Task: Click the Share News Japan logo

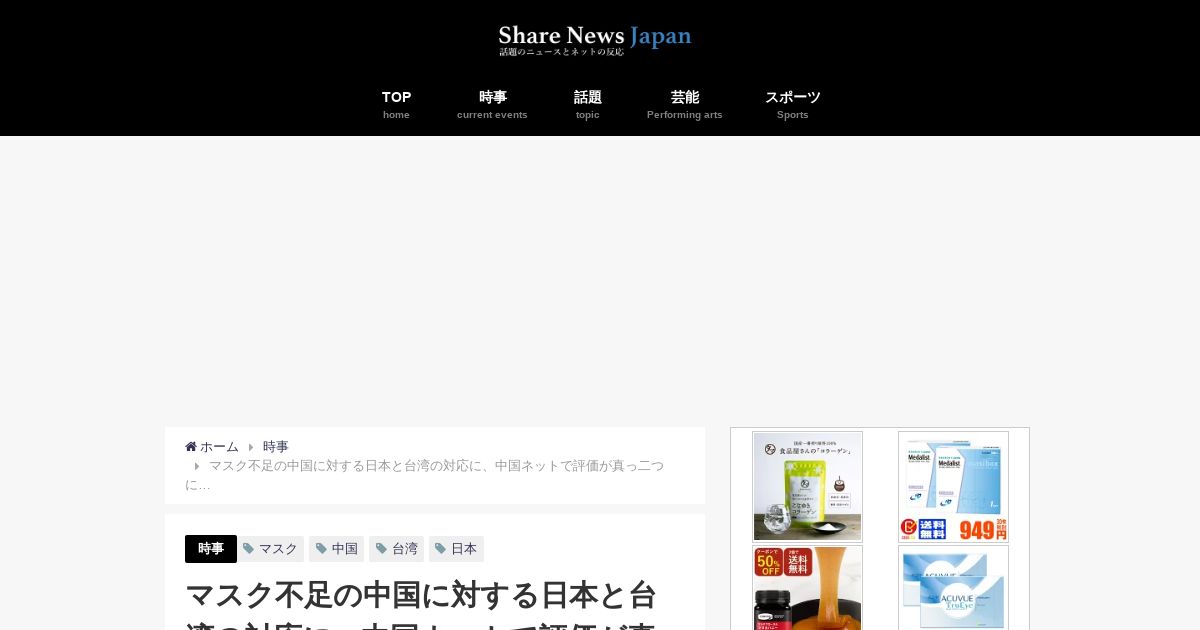Action: (x=595, y=40)
